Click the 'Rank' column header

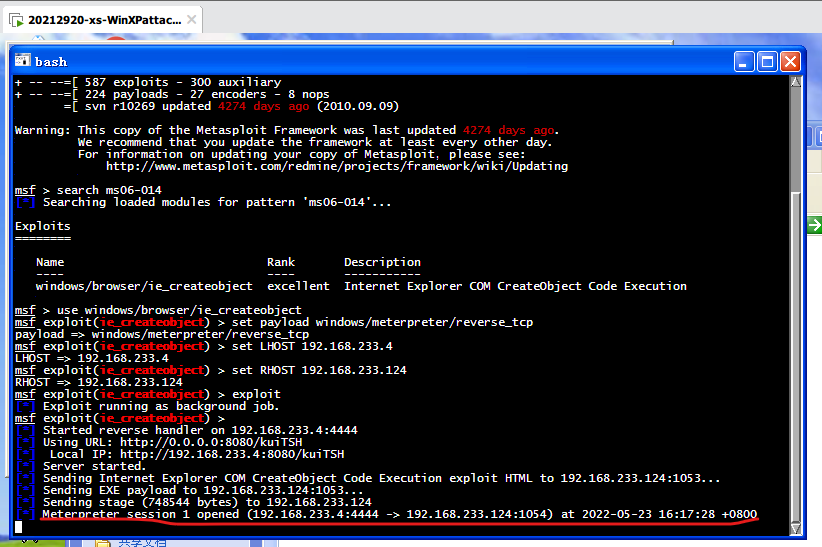(x=281, y=262)
